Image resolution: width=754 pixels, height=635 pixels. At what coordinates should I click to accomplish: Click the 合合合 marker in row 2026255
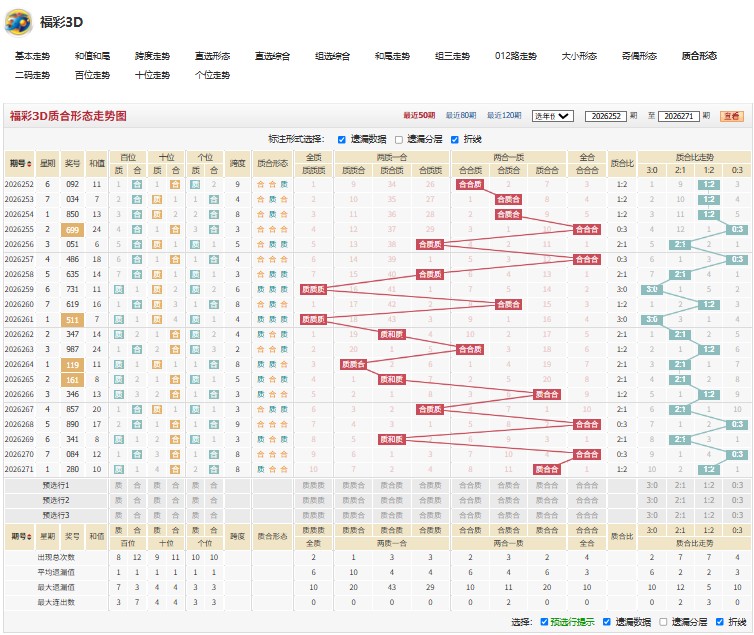(587, 229)
